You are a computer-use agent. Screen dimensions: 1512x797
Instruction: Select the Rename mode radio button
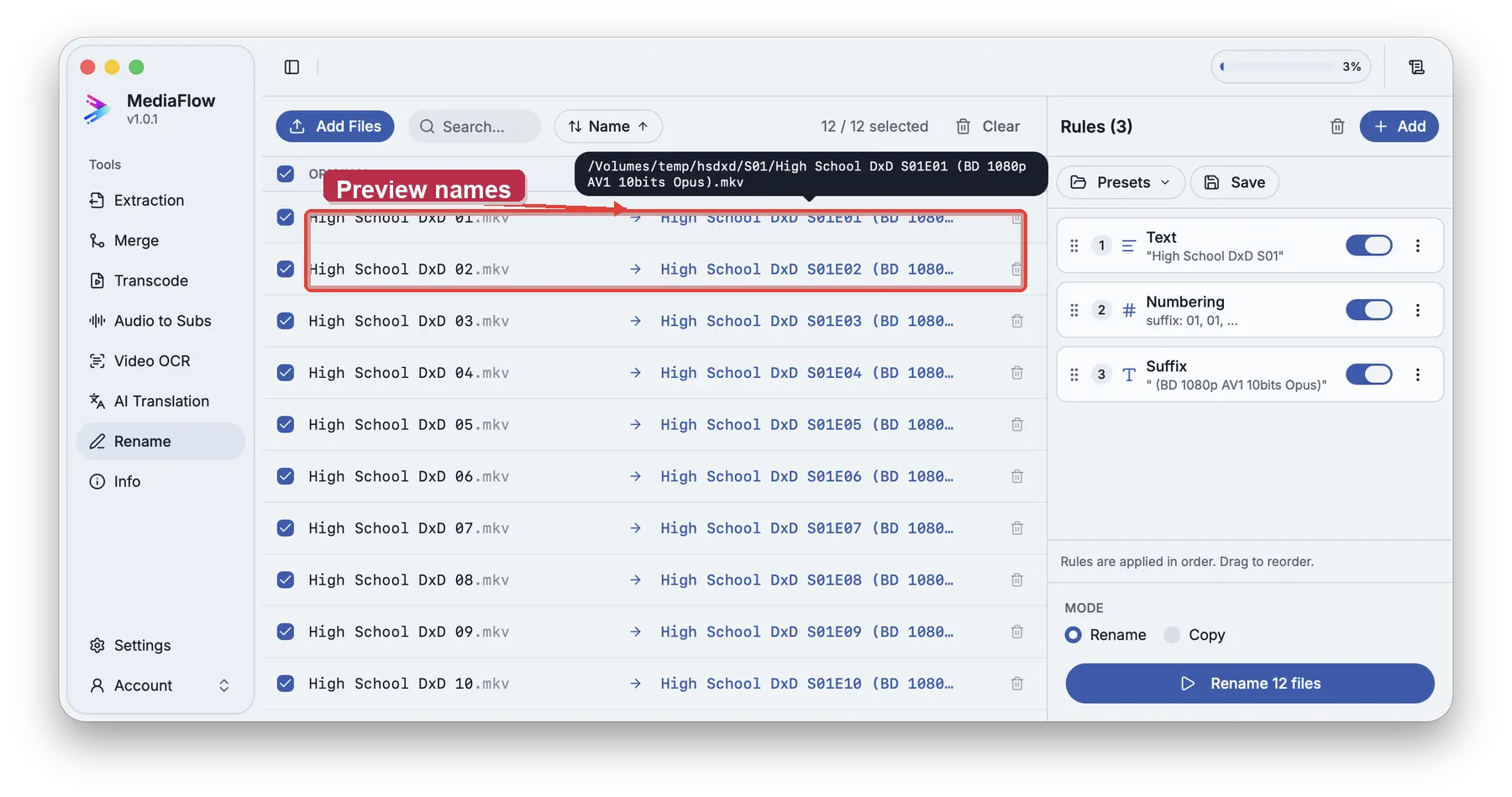click(x=1073, y=635)
